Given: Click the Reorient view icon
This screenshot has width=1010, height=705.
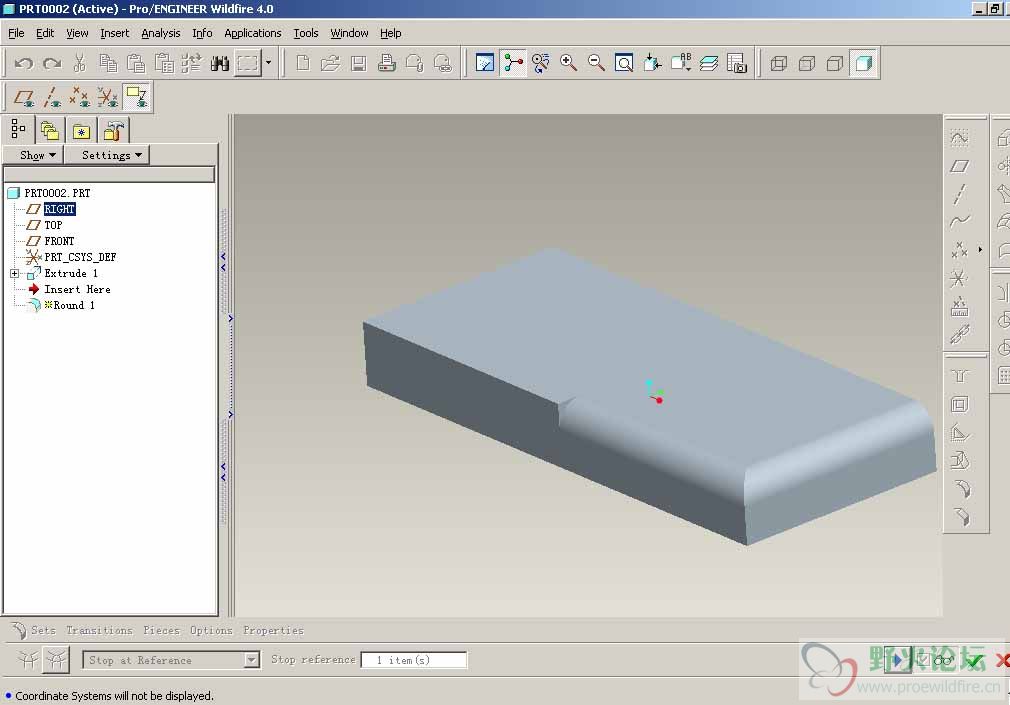Looking at the screenshot, I should tap(653, 63).
